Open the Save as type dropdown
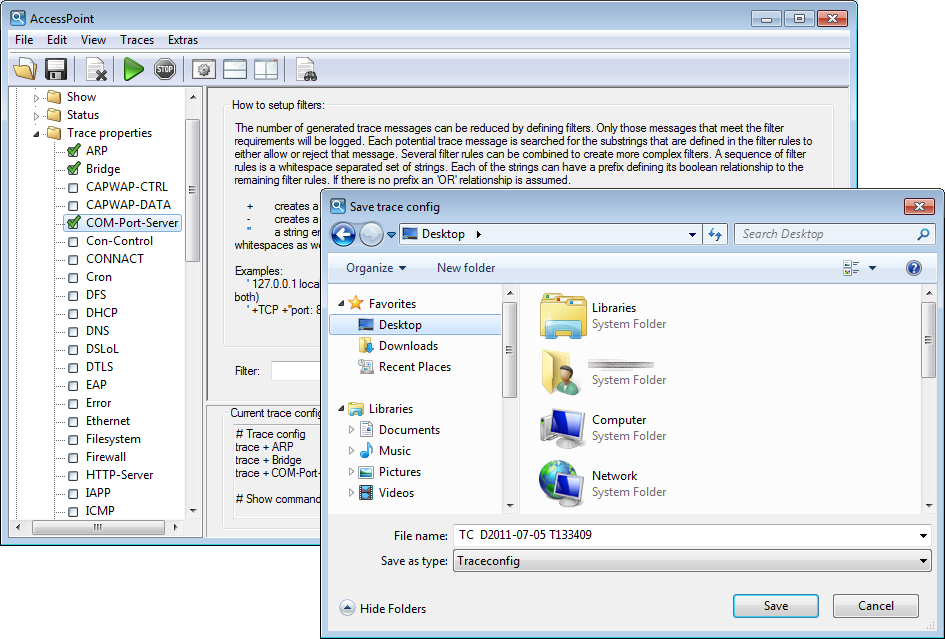 pos(692,561)
